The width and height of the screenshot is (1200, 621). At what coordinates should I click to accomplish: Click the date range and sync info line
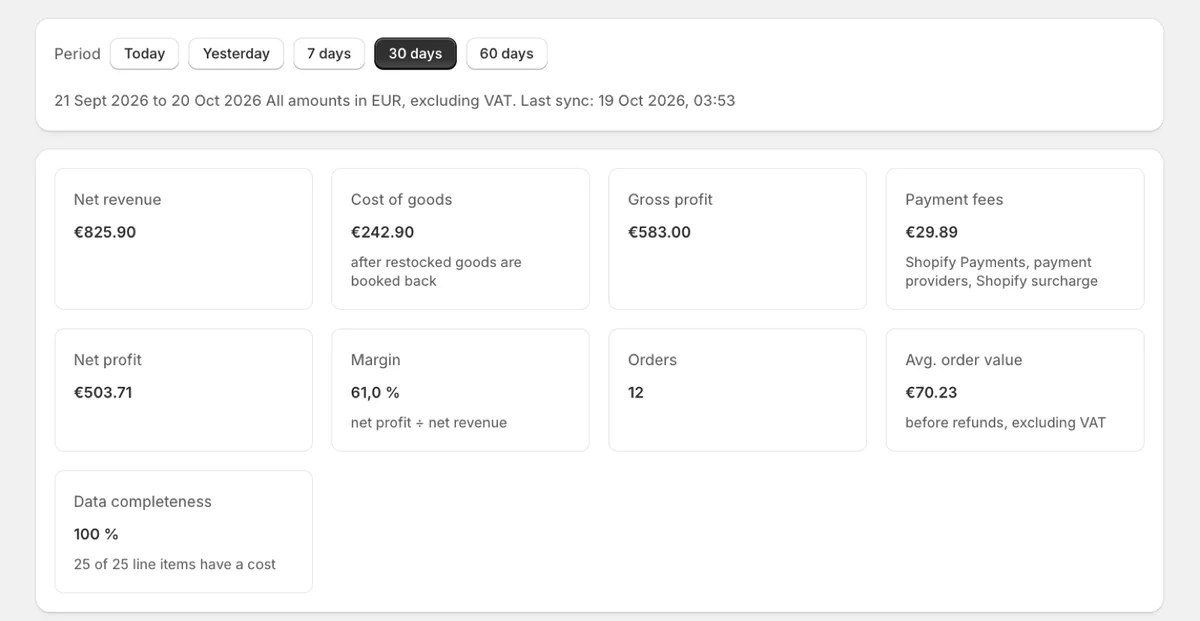tap(395, 101)
